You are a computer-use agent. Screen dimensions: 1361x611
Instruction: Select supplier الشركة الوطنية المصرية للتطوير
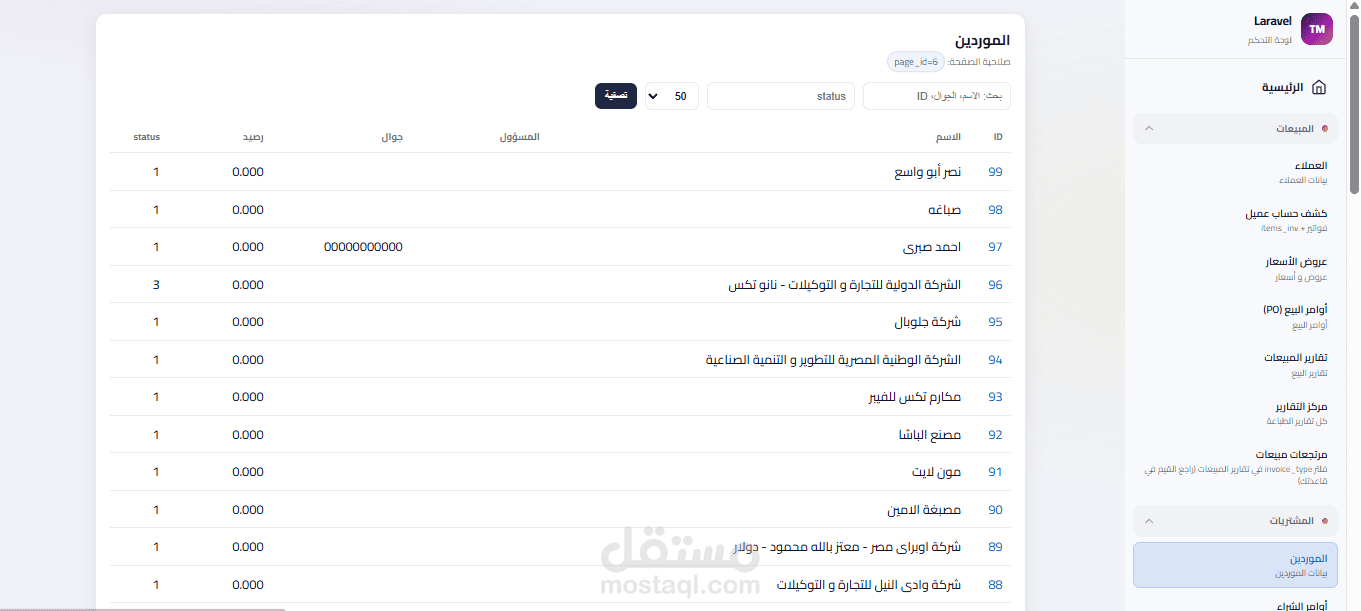[x=833, y=360]
